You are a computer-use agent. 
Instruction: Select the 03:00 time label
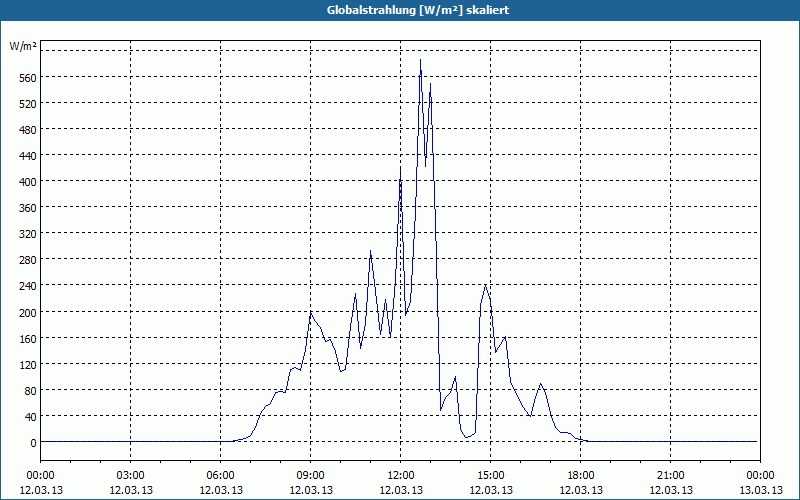pyautogui.click(x=131, y=476)
